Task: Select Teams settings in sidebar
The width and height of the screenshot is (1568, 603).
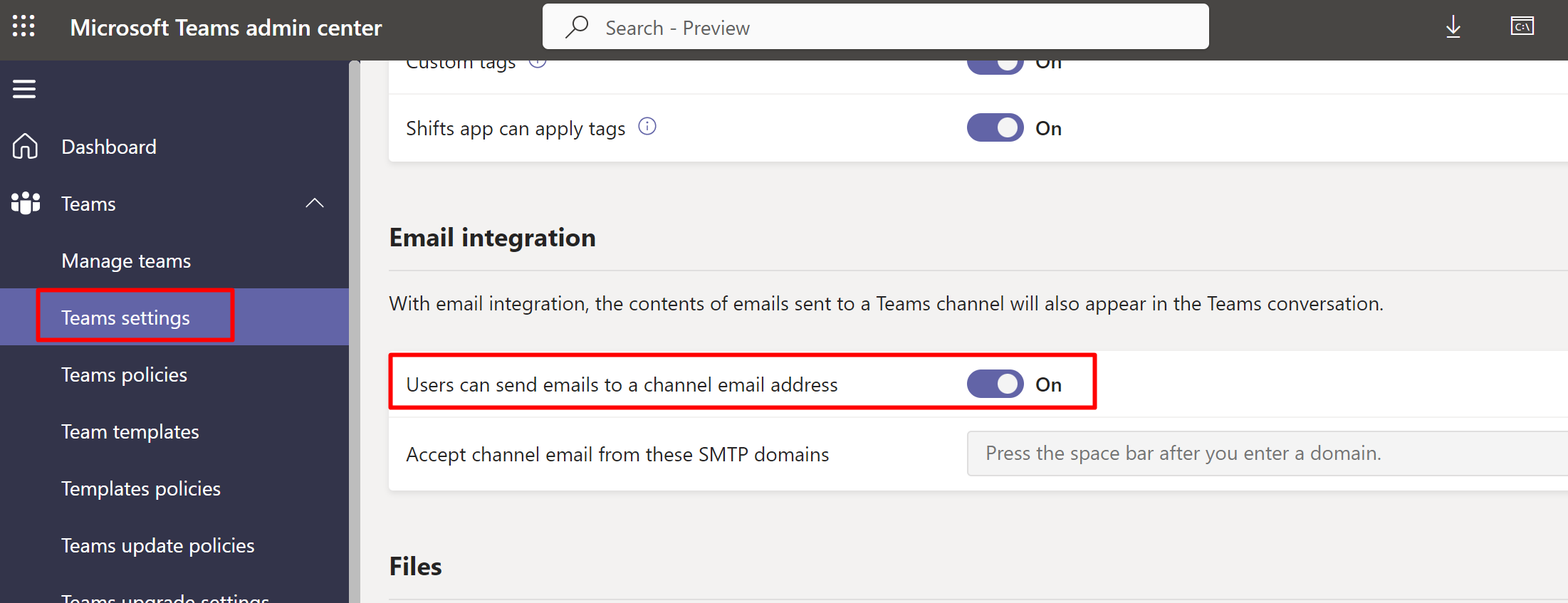Action: [125, 318]
